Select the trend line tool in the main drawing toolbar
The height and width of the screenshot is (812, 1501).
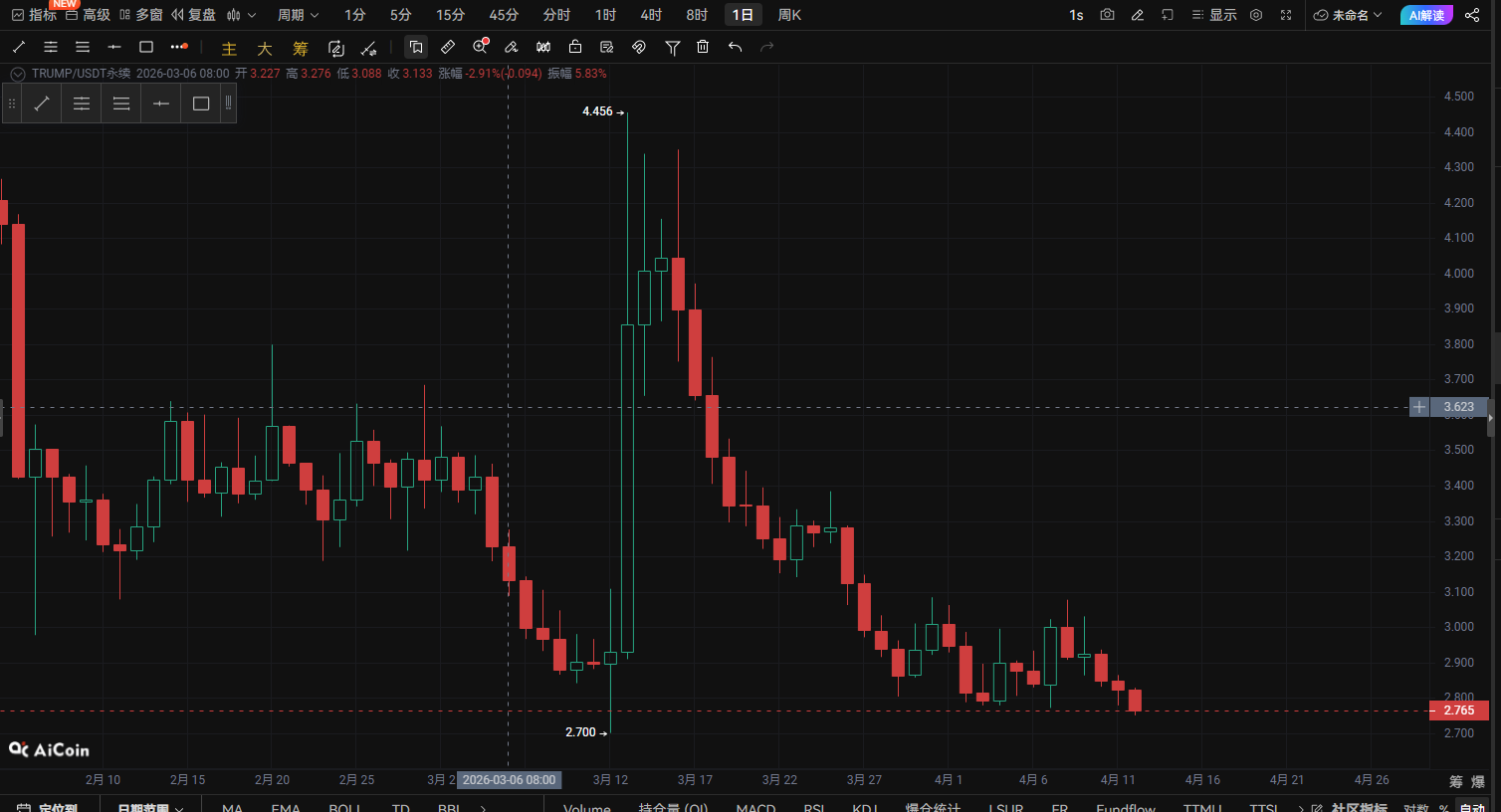tap(19, 47)
